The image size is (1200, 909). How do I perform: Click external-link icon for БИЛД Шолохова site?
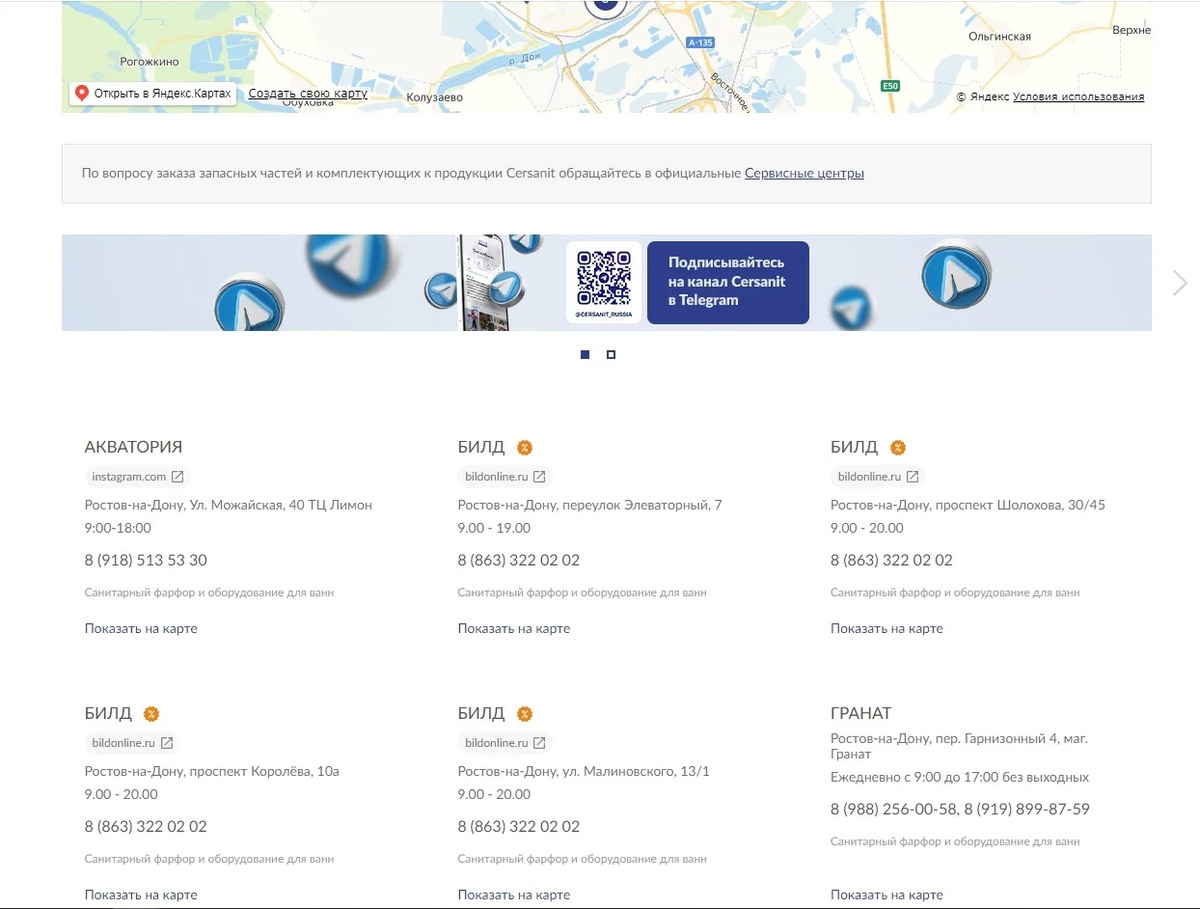pos(912,477)
